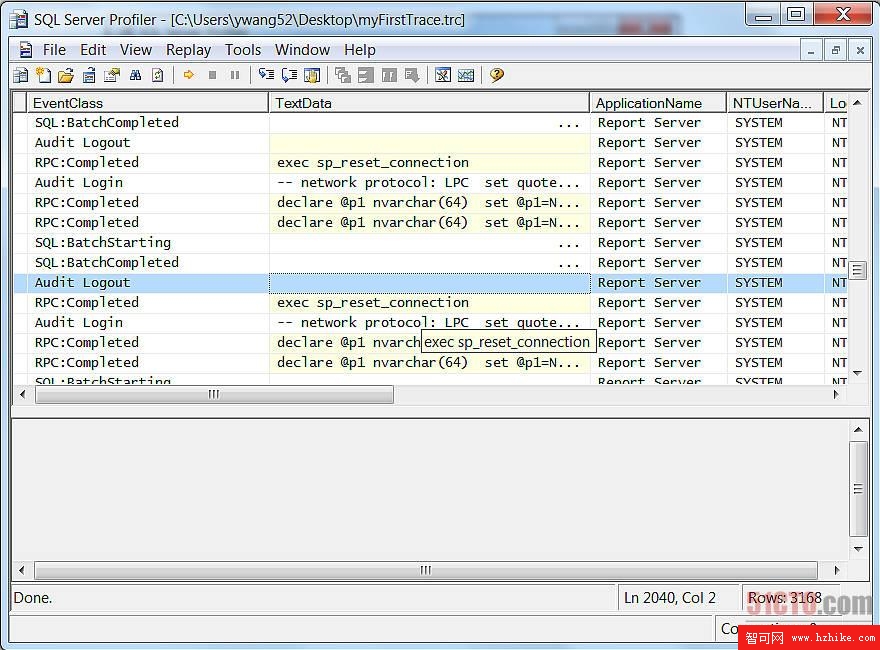Click the grayed icon with down arrow
The height and width of the screenshot is (650, 880).
click(412, 75)
